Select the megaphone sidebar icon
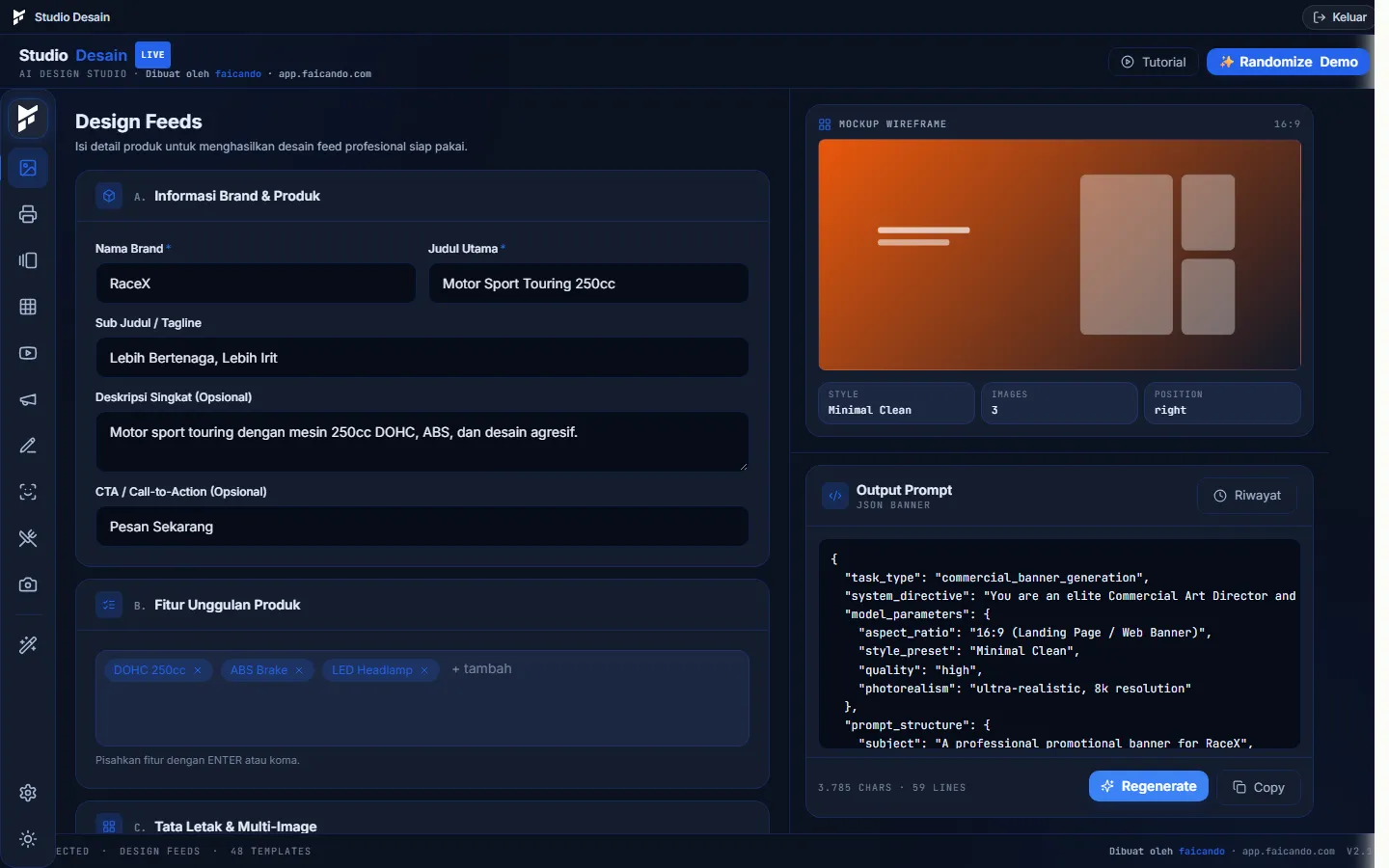 pos(28,399)
